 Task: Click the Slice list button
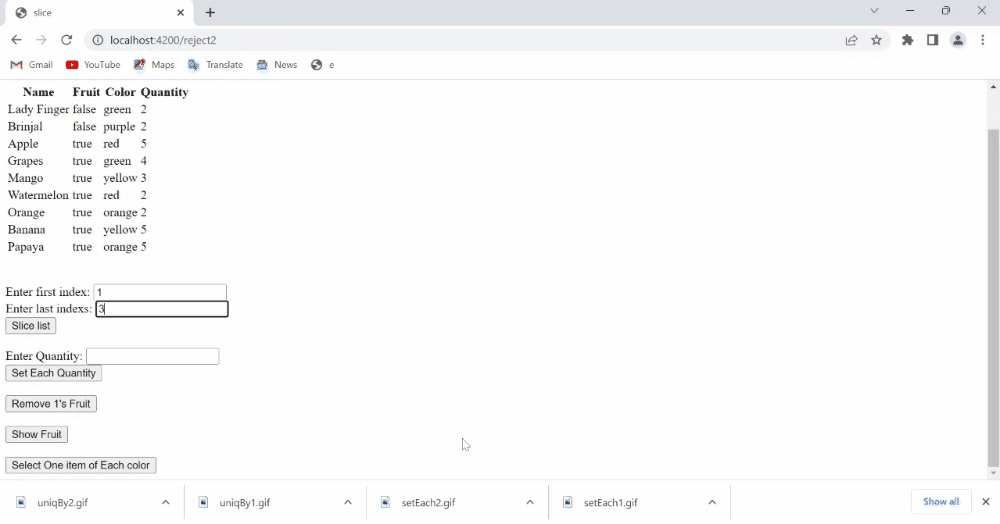31,326
